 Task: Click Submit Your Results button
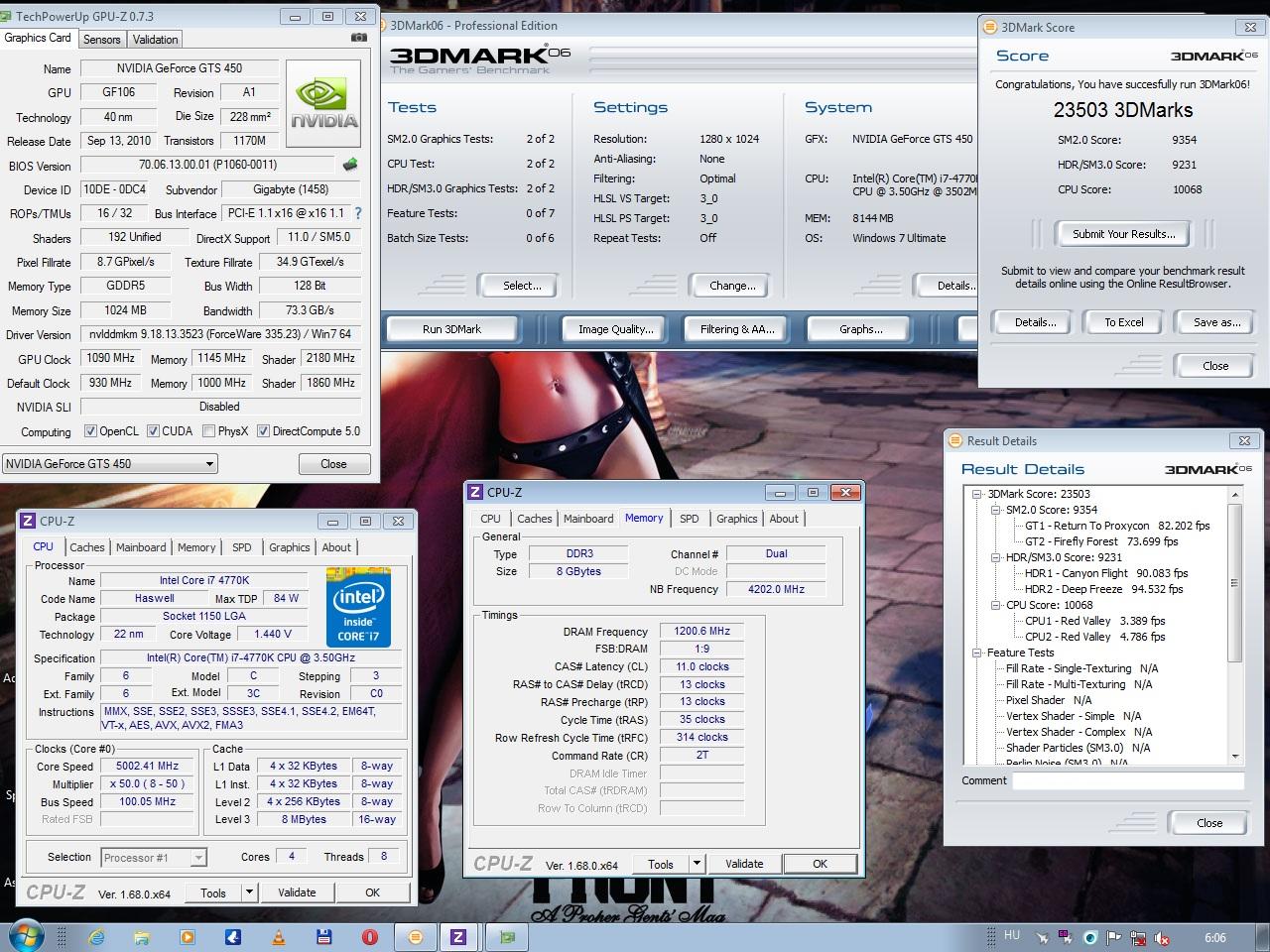click(x=1123, y=234)
